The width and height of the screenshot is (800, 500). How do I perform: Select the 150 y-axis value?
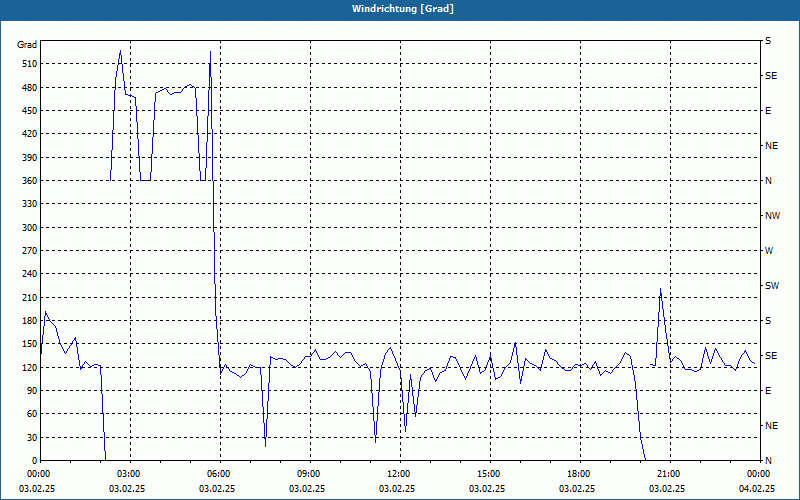(30, 344)
